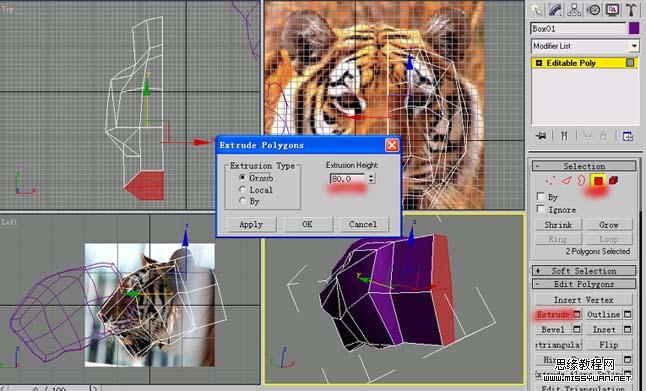646x391 pixels.
Task: Collapse the Selection rollout
Action: pos(584,166)
